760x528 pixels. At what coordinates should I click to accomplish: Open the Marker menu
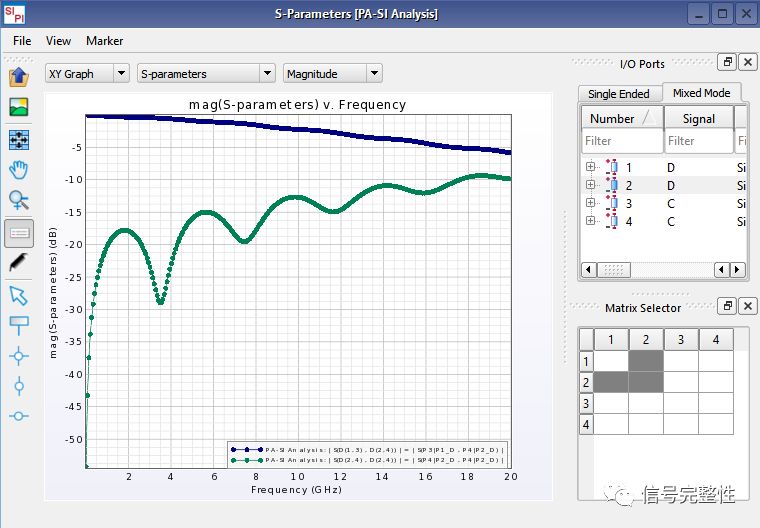pos(104,41)
